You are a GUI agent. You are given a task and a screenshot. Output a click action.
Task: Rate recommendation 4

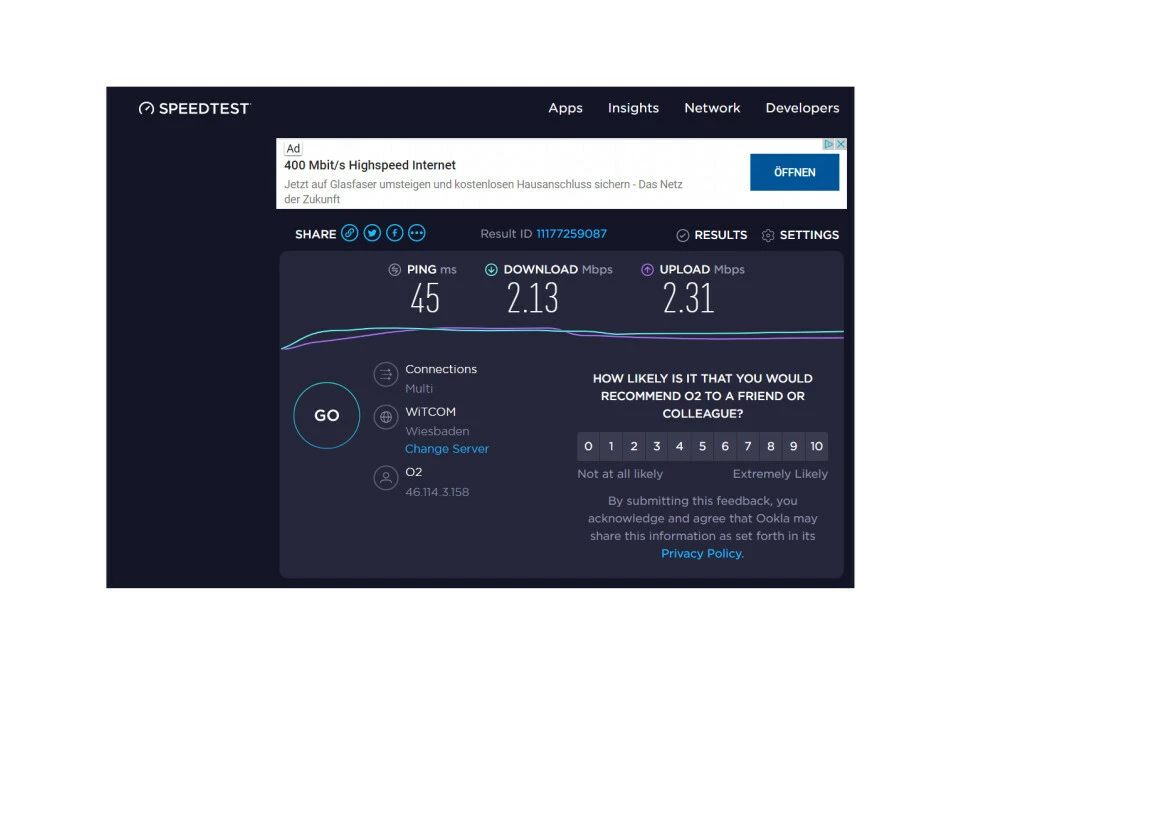[x=679, y=446]
